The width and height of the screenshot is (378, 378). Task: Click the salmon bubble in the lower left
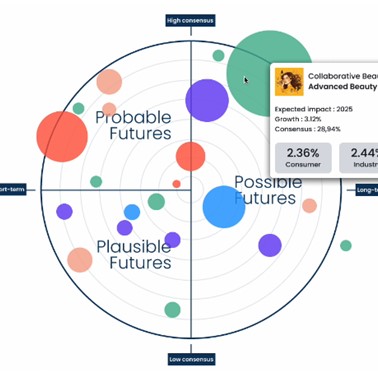pyautogui.click(x=80, y=260)
